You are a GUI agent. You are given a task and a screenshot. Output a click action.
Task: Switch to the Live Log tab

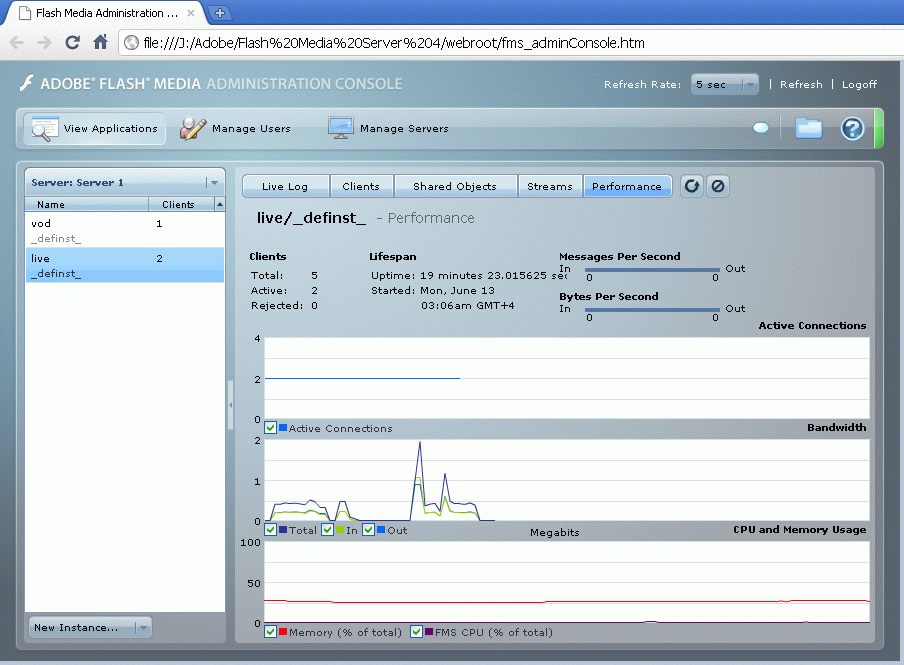pos(285,186)
